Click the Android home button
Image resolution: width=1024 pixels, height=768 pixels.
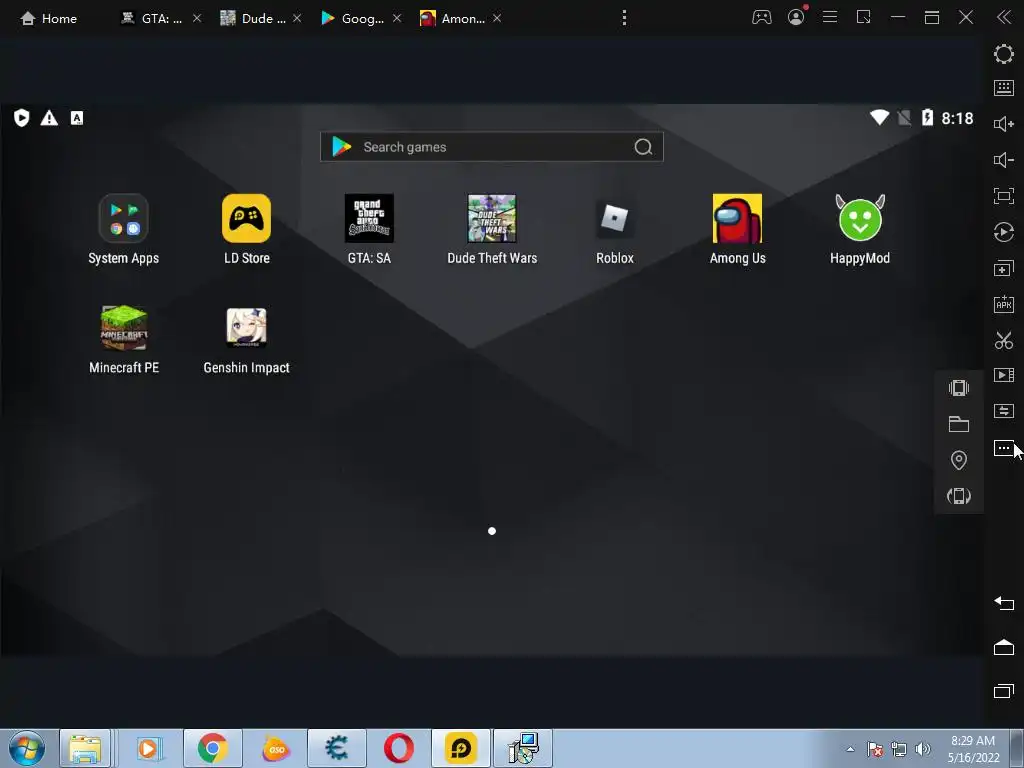(x=1004, y=647)
